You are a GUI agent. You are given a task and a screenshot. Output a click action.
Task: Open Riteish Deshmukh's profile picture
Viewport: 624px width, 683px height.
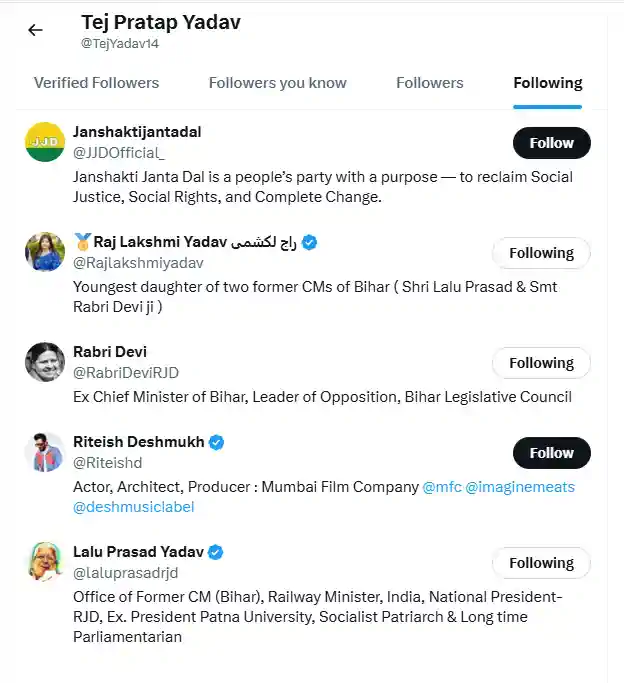(x=45, y=452)
